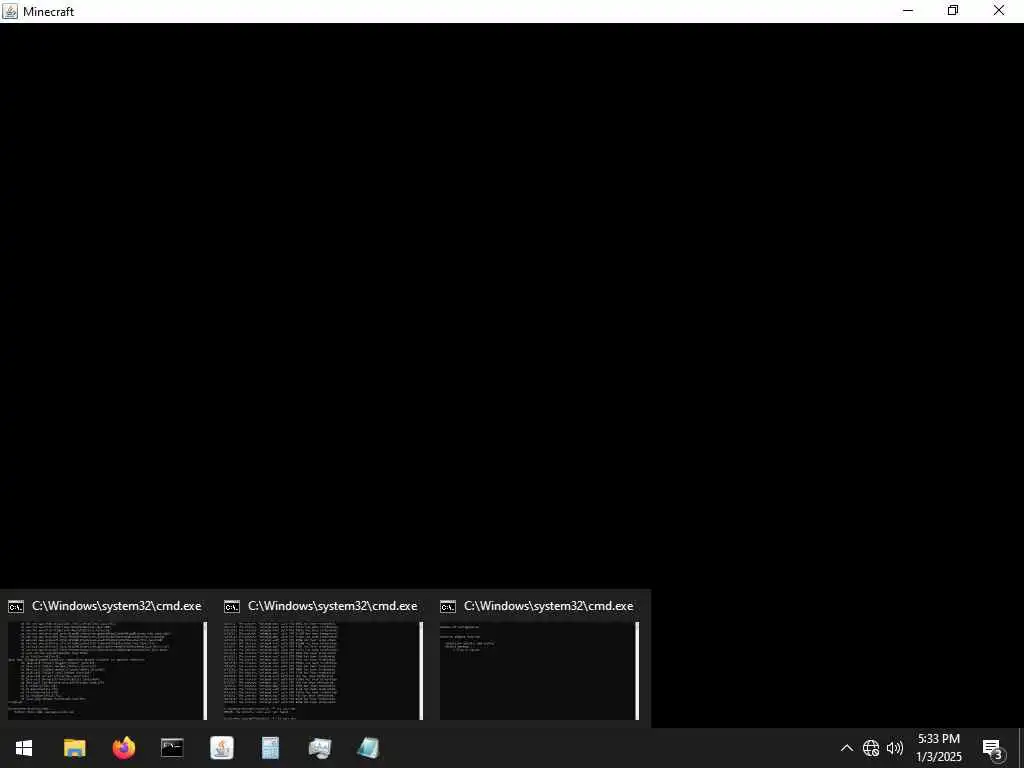1024x768 pixels.
Task: Open File Explorer from the taskbar
Action: click(74, 748)
